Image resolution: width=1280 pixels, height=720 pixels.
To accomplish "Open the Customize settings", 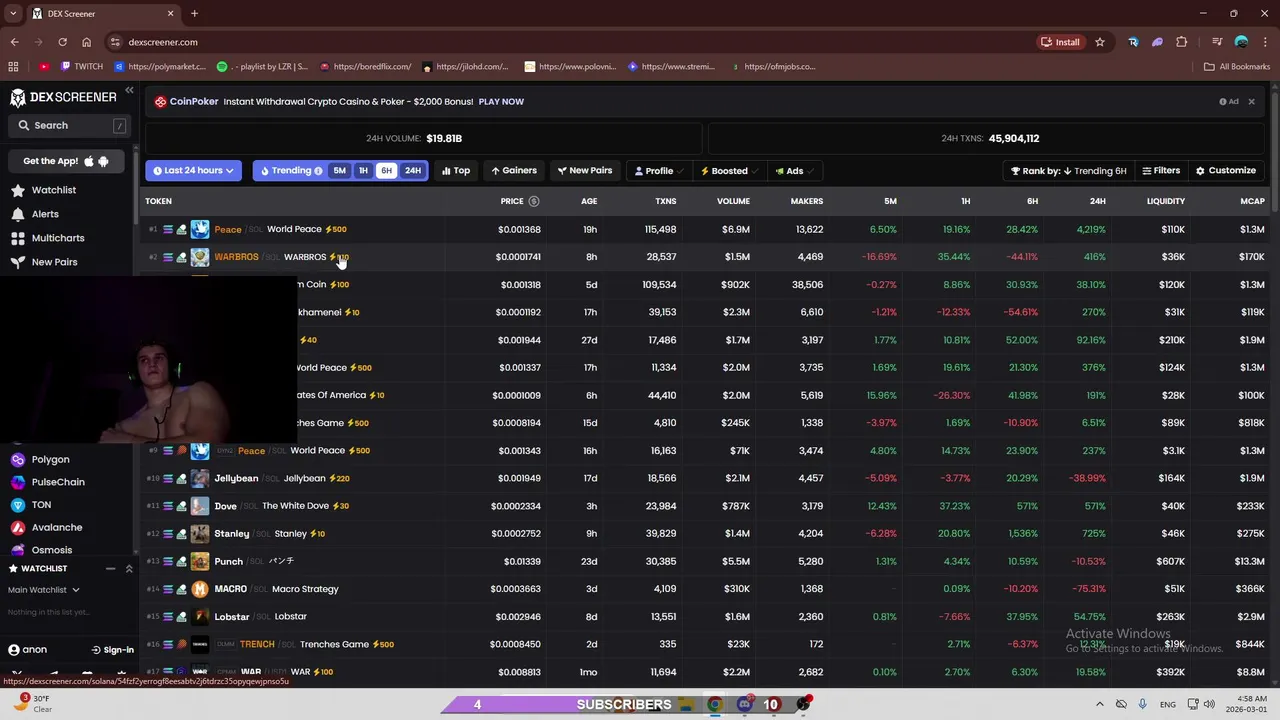I will point(1226,171).
